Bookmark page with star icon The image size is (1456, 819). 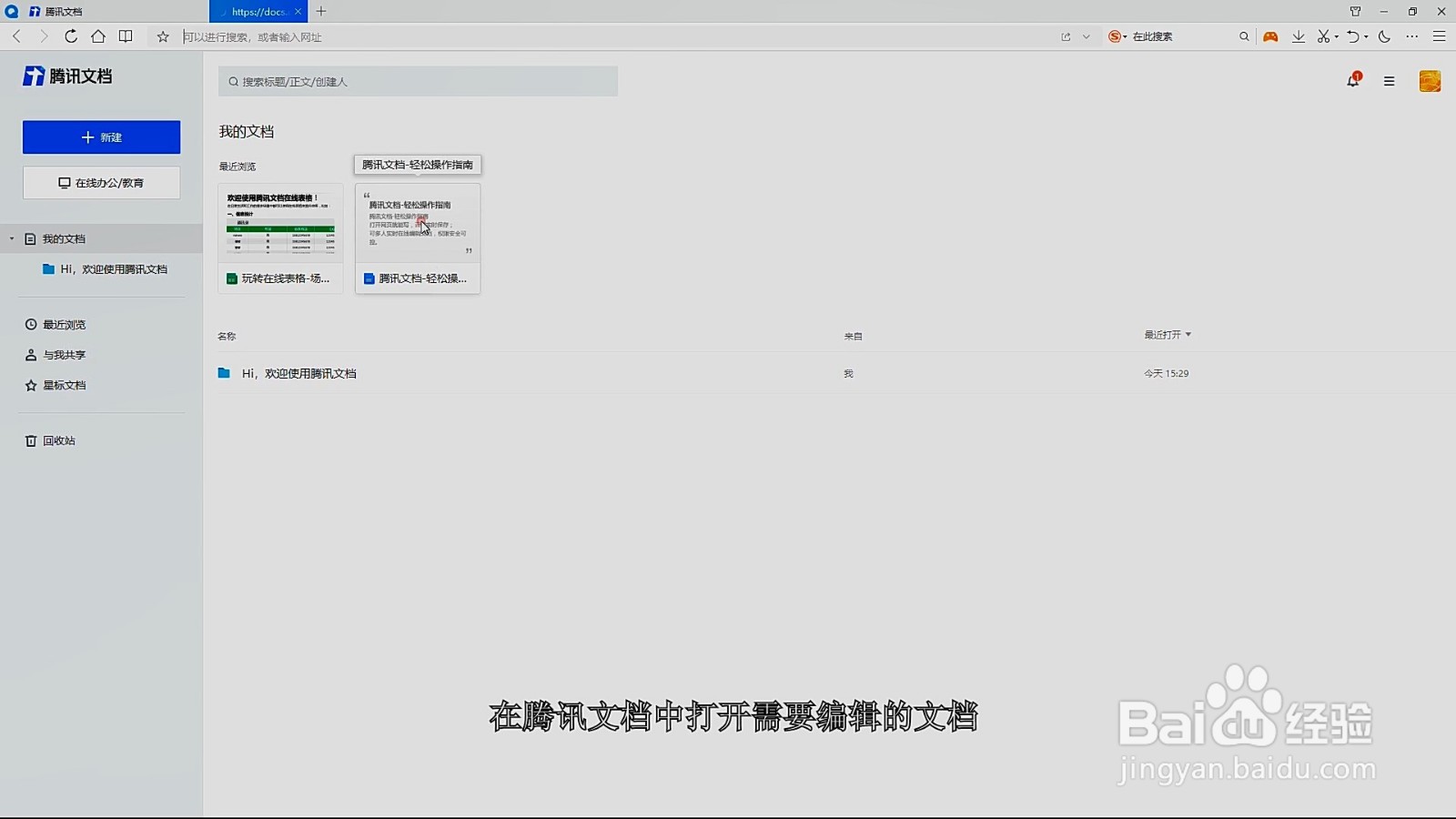163,36
